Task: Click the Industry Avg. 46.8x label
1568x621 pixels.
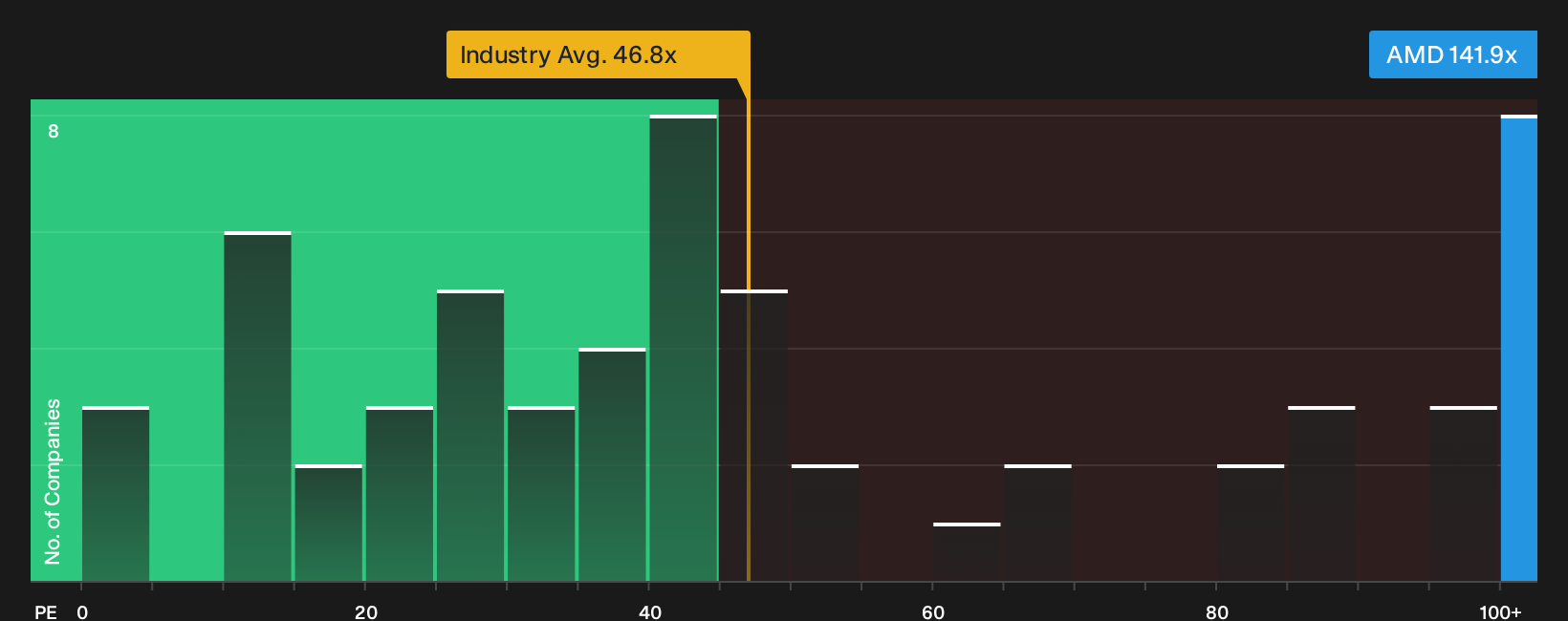Action: coord(598,54)
